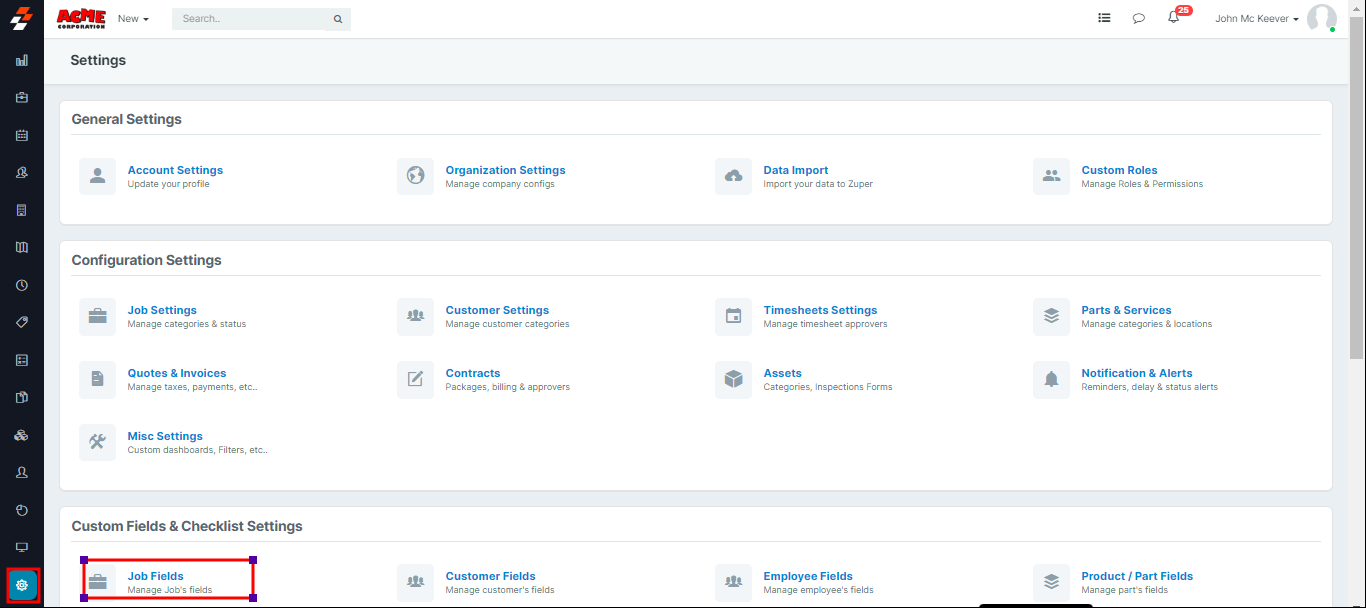1366x608 pixels.
Task: Expand the New dropdown menu
Action: point(133,19)
